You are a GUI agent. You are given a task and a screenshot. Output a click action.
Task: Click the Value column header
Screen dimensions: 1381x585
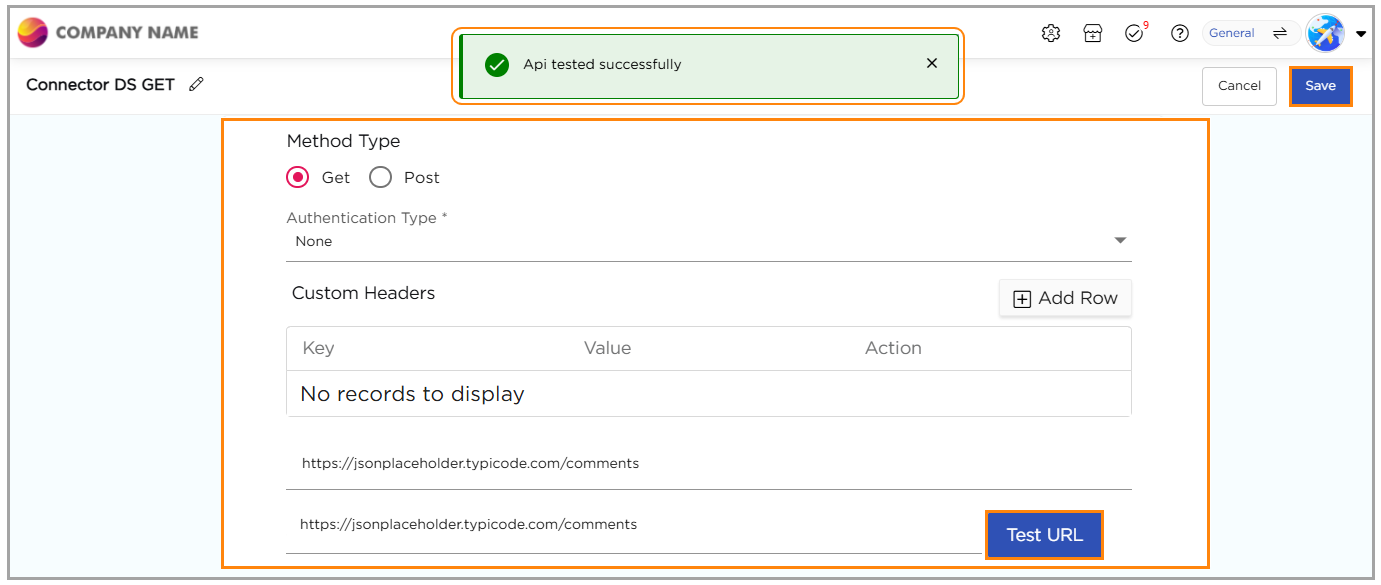tap(607, 348)
